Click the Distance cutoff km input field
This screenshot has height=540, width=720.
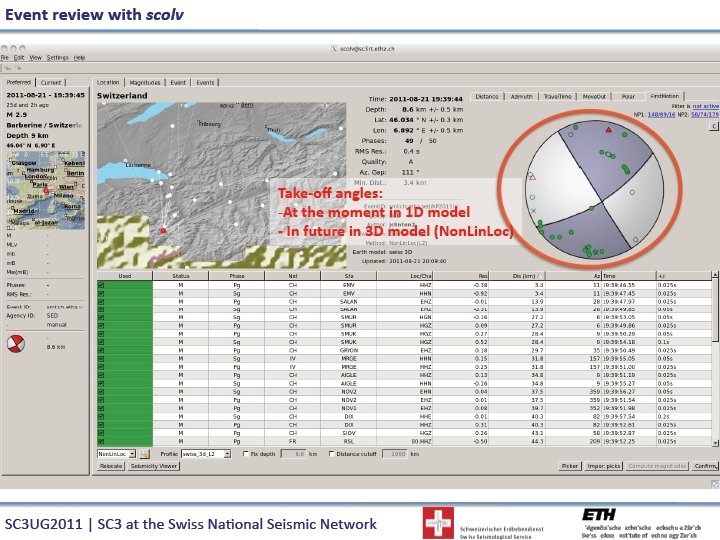[x=394, y=454]
